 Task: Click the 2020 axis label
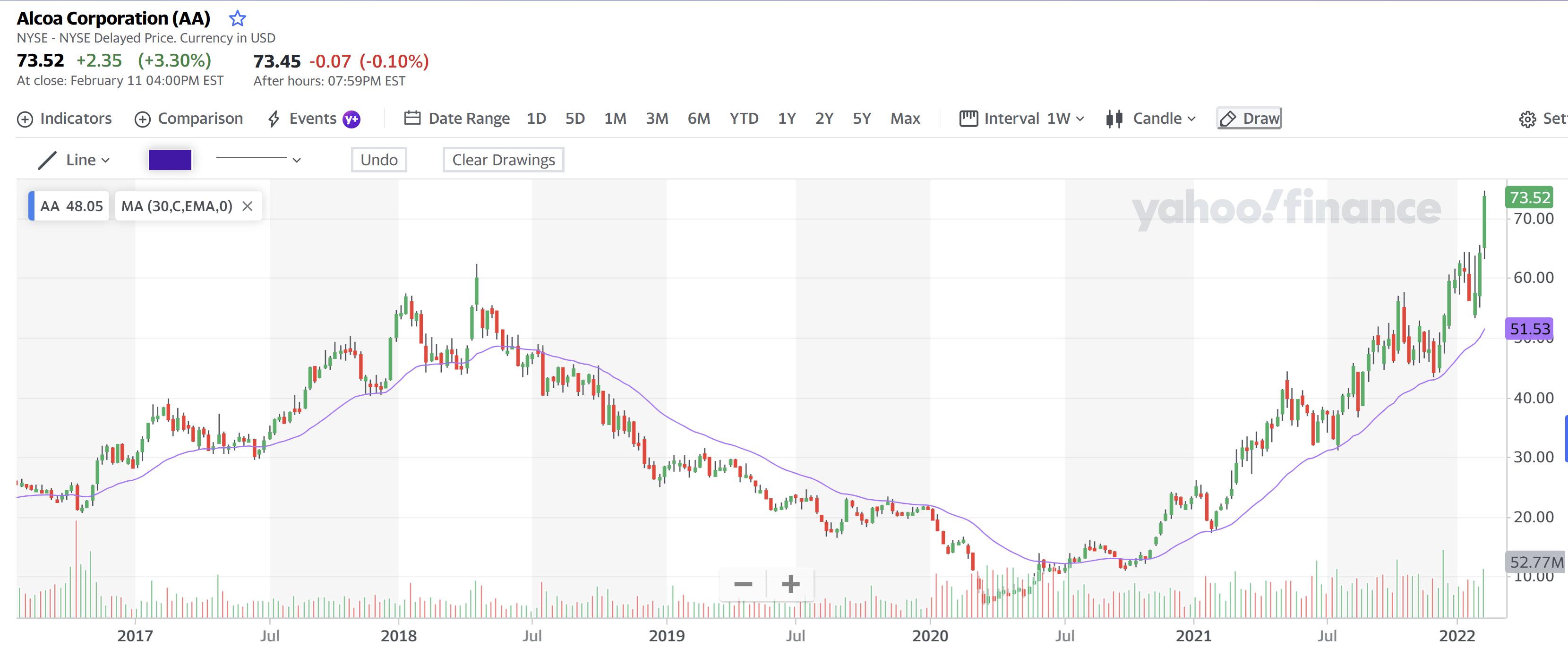(x=930, y=636)
